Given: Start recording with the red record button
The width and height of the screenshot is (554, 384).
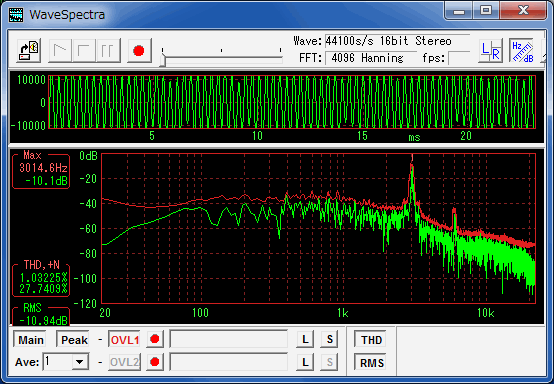Looking at the screenshot, I should click(x=139, y=51).
